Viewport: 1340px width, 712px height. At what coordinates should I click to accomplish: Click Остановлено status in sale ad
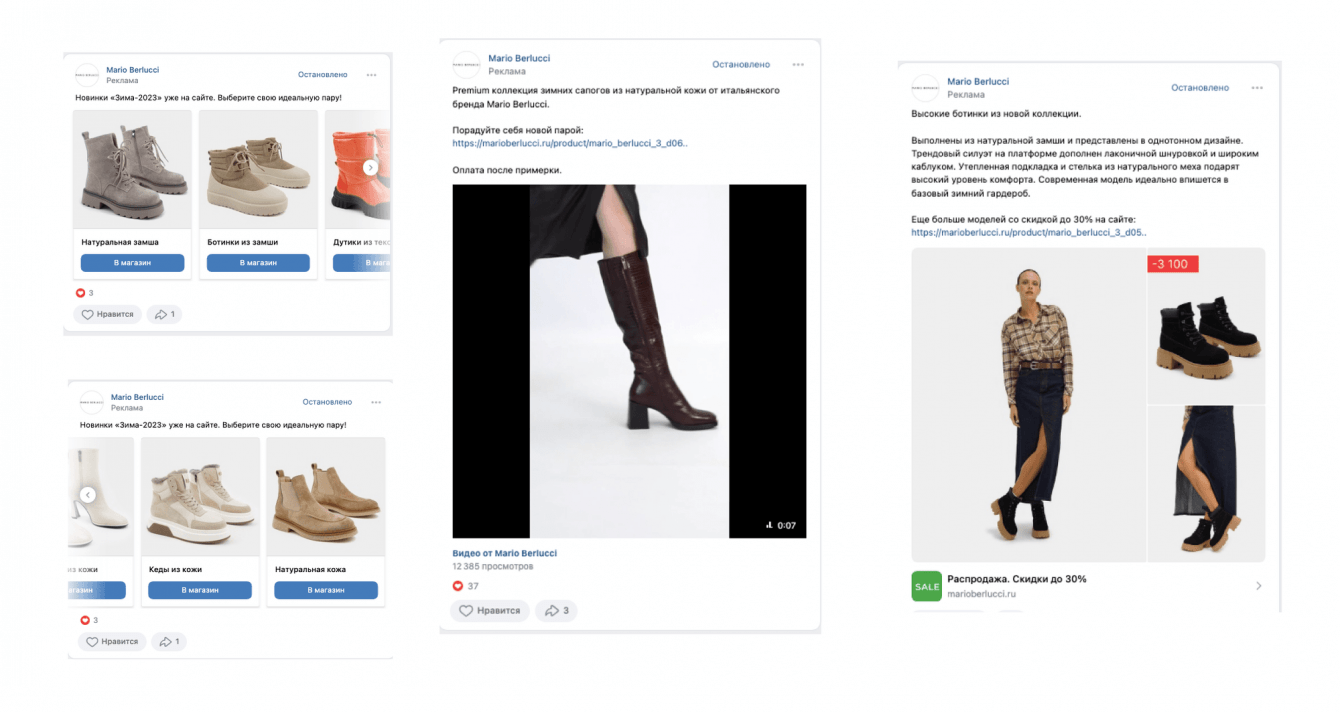click(x=1200, y=88)
